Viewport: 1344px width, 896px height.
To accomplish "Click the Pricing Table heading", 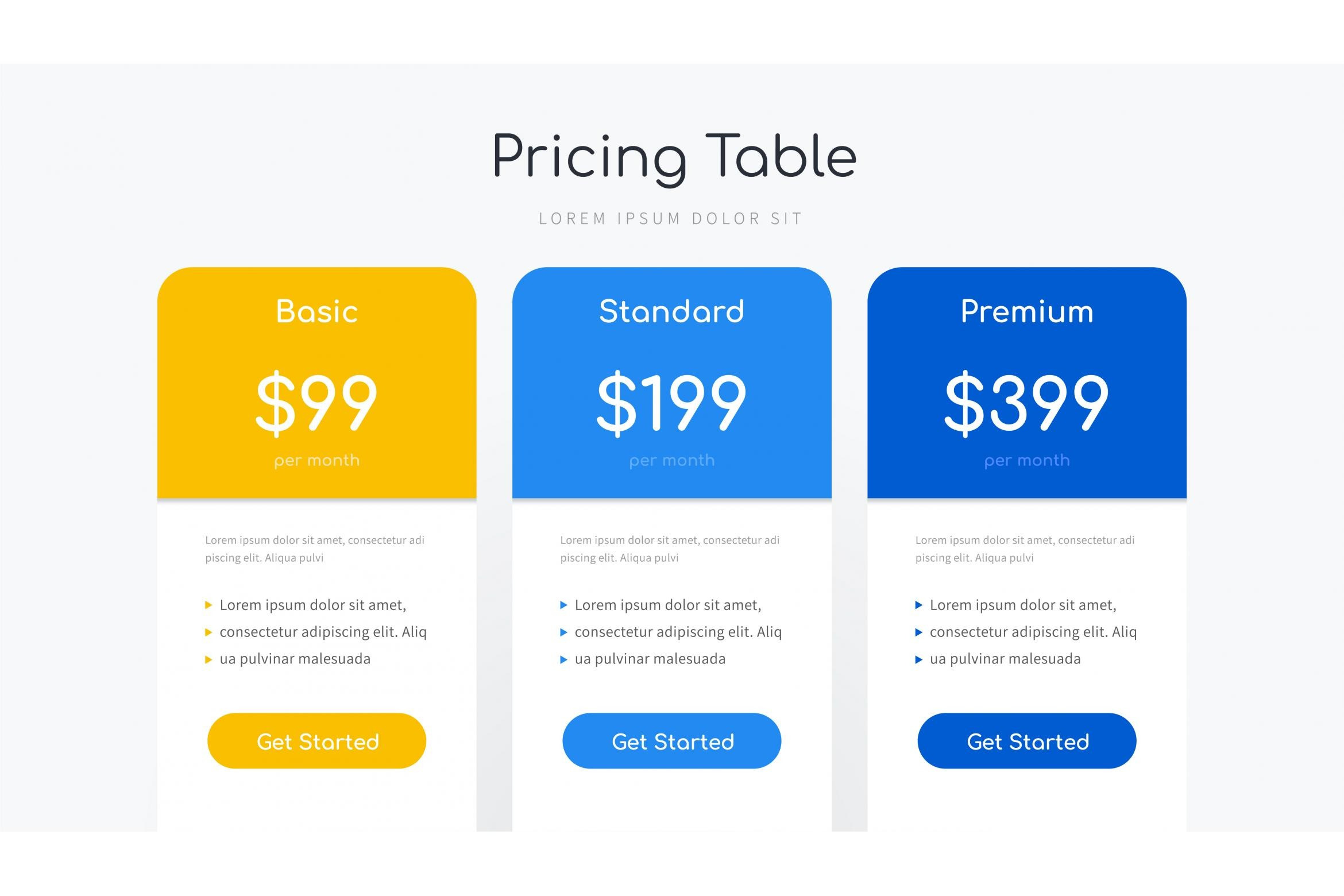I will (x=674, y=157).
